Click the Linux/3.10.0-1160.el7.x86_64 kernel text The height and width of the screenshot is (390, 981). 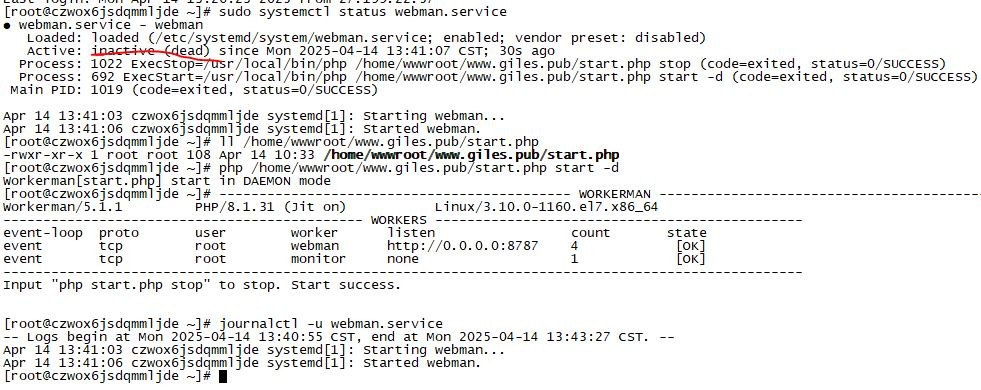click(x=546, y=207)
